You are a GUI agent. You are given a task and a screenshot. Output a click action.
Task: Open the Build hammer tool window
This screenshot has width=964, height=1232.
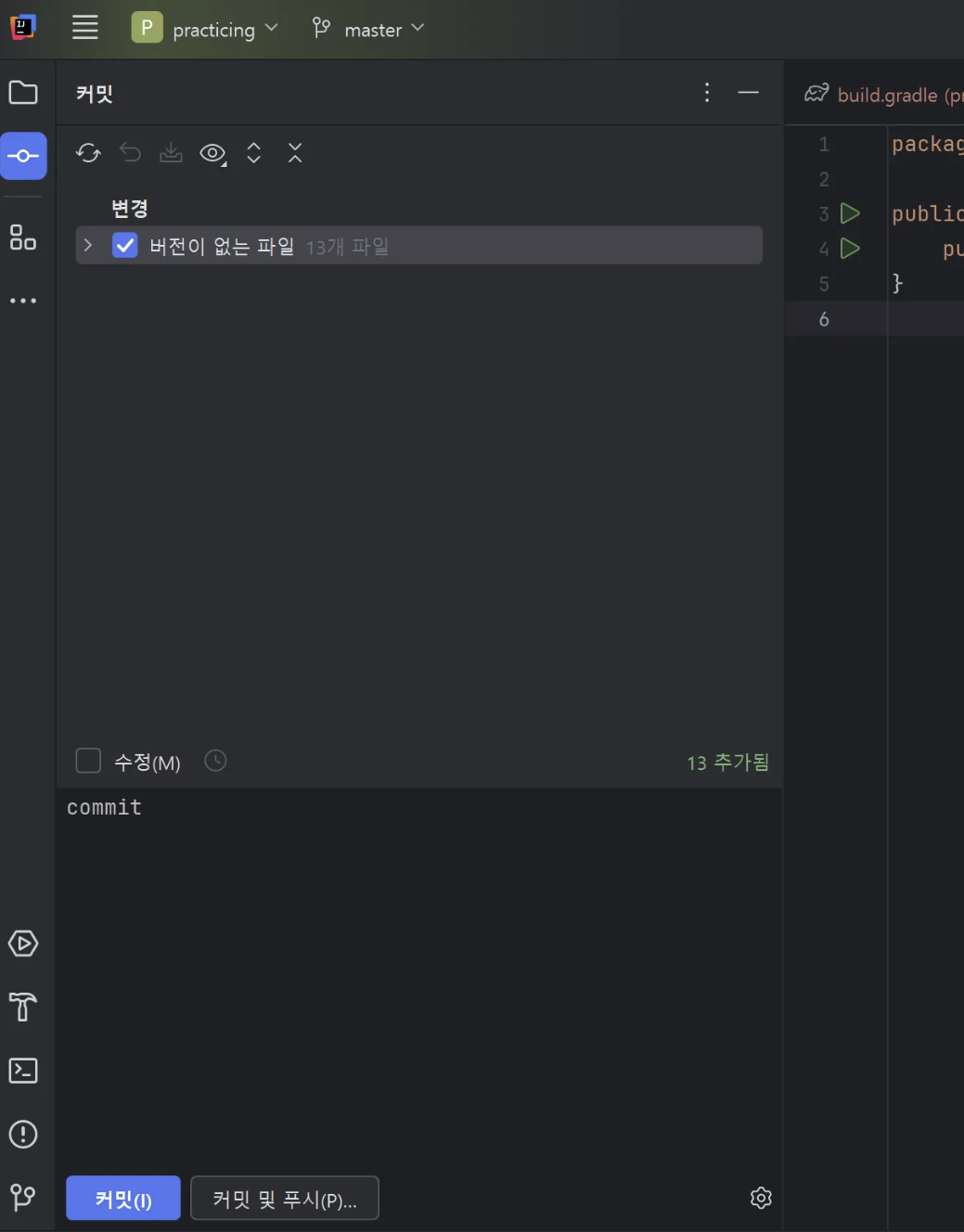(23, 1007)
